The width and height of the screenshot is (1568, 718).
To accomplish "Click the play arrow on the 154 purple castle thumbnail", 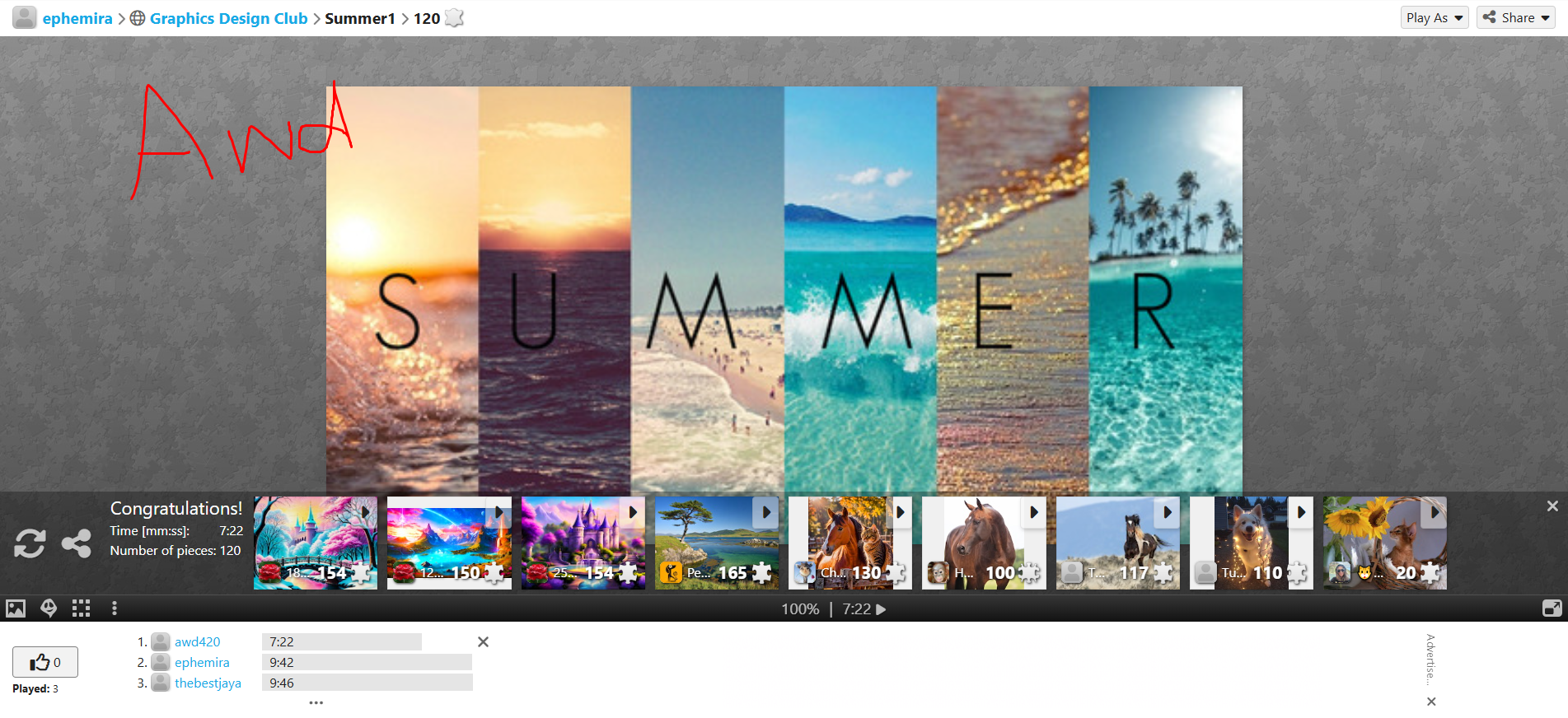I will (x=633, y=512).
